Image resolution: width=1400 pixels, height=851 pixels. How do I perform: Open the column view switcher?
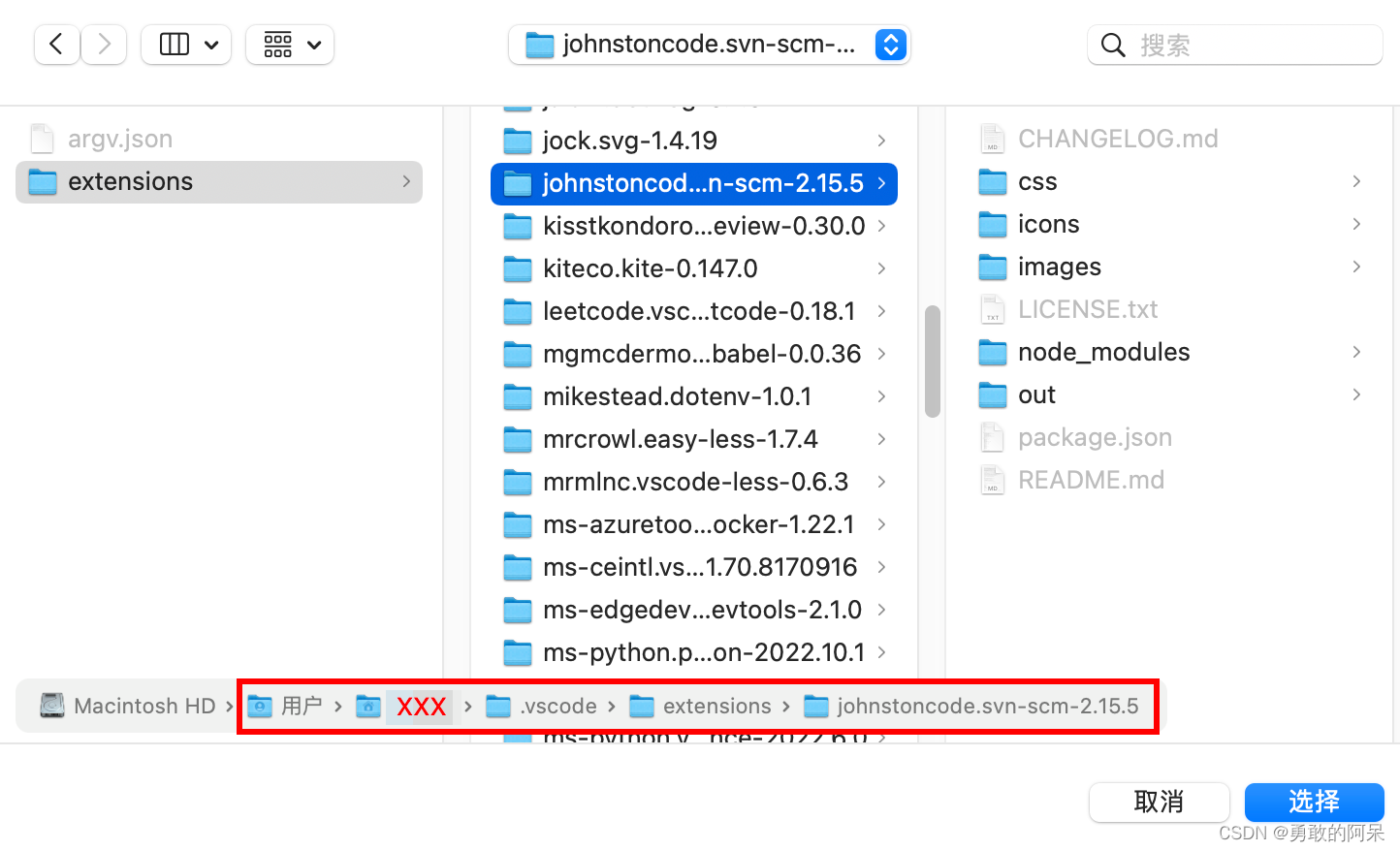(186, 45)
